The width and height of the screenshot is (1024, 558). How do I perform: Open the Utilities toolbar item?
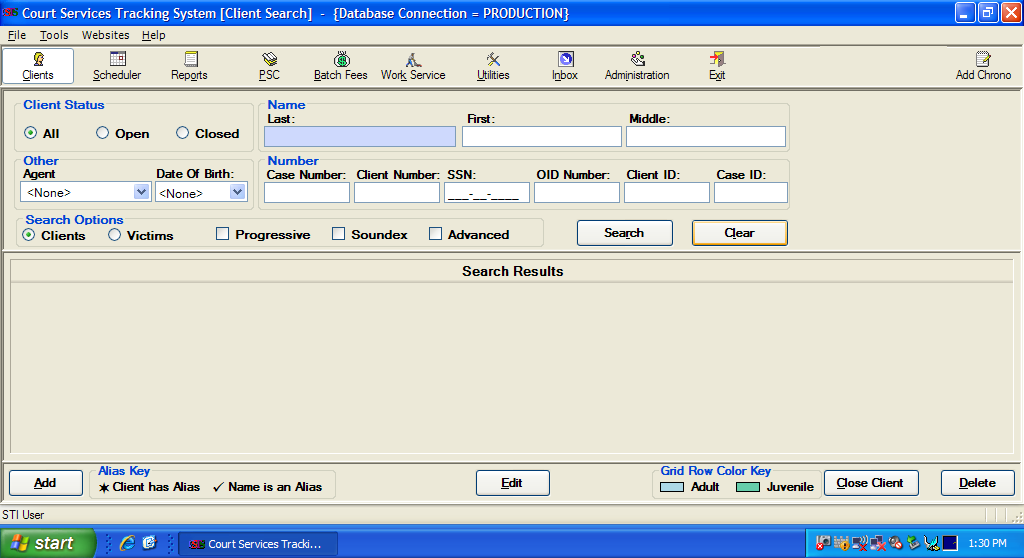(493, 66)
